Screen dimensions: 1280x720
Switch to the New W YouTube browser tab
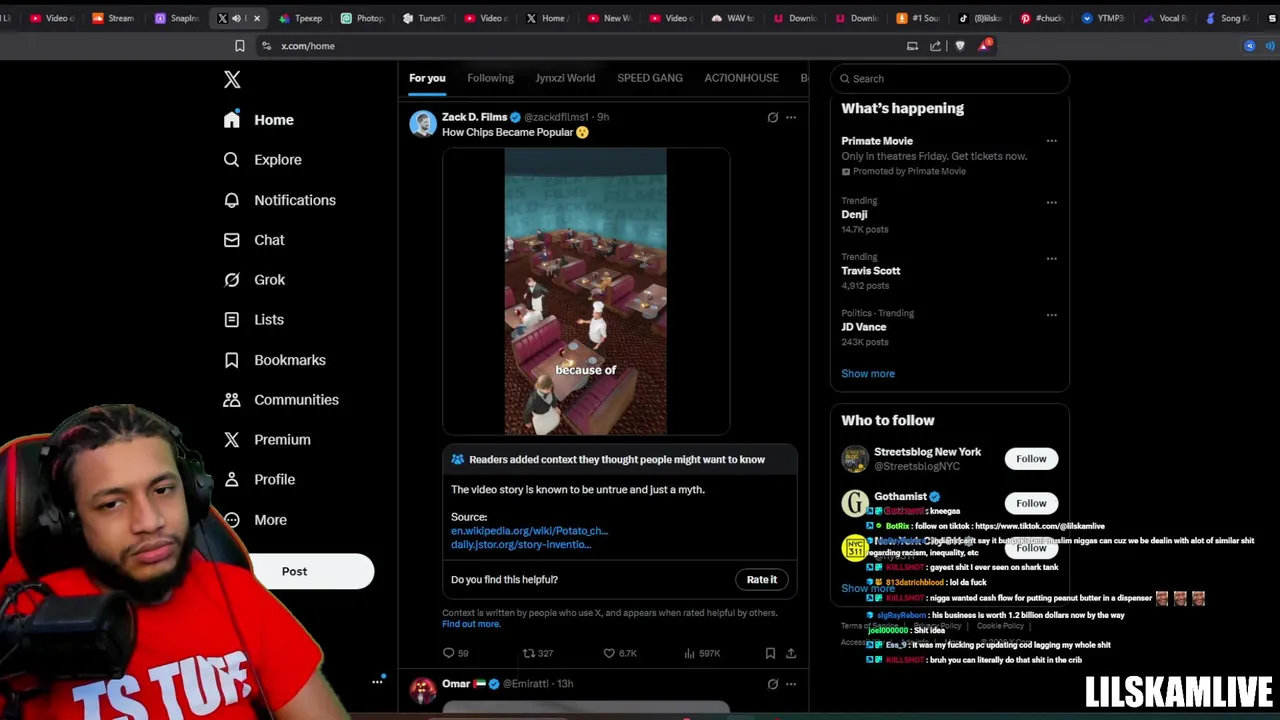pyautogui.click(x=610, y=18)
